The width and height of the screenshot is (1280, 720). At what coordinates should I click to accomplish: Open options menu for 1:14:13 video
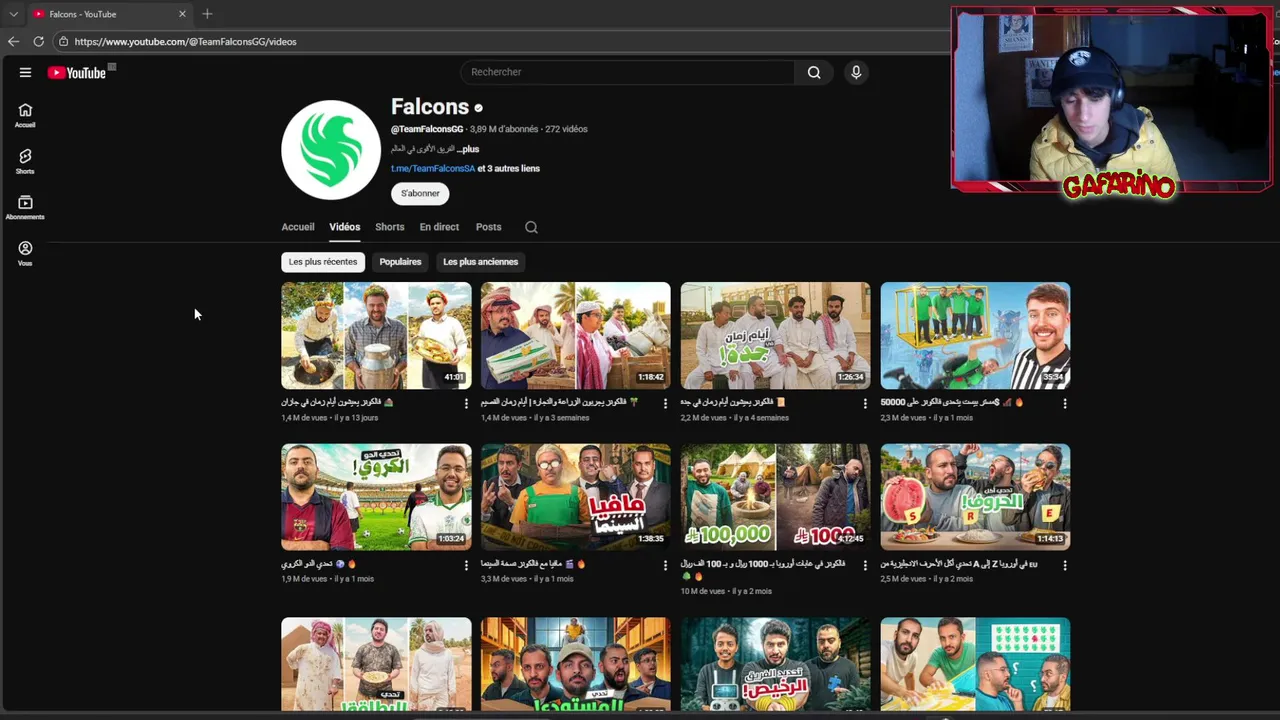(1064, 565)
